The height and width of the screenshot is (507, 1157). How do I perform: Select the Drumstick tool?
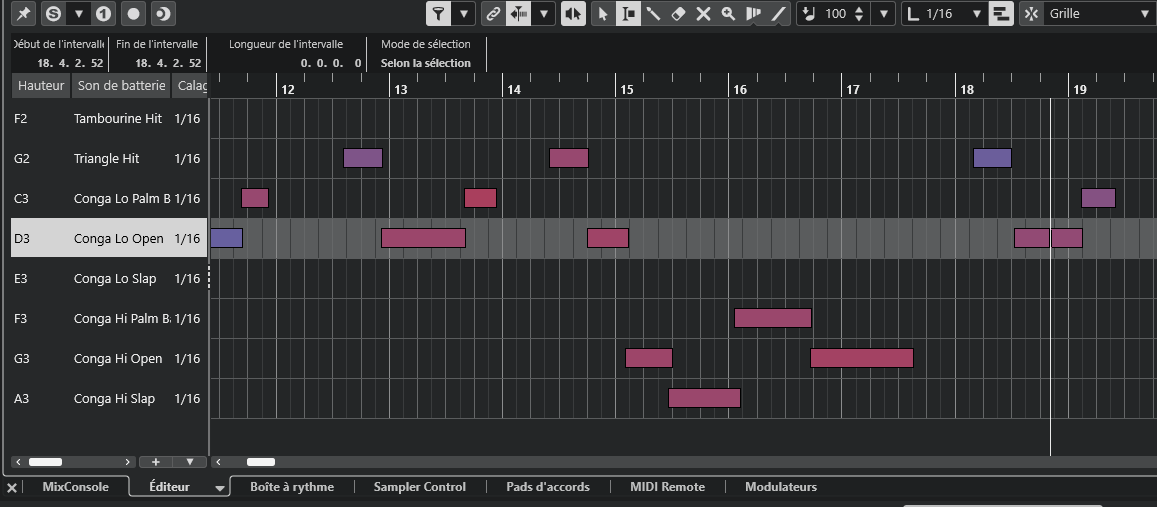[753, 14]
